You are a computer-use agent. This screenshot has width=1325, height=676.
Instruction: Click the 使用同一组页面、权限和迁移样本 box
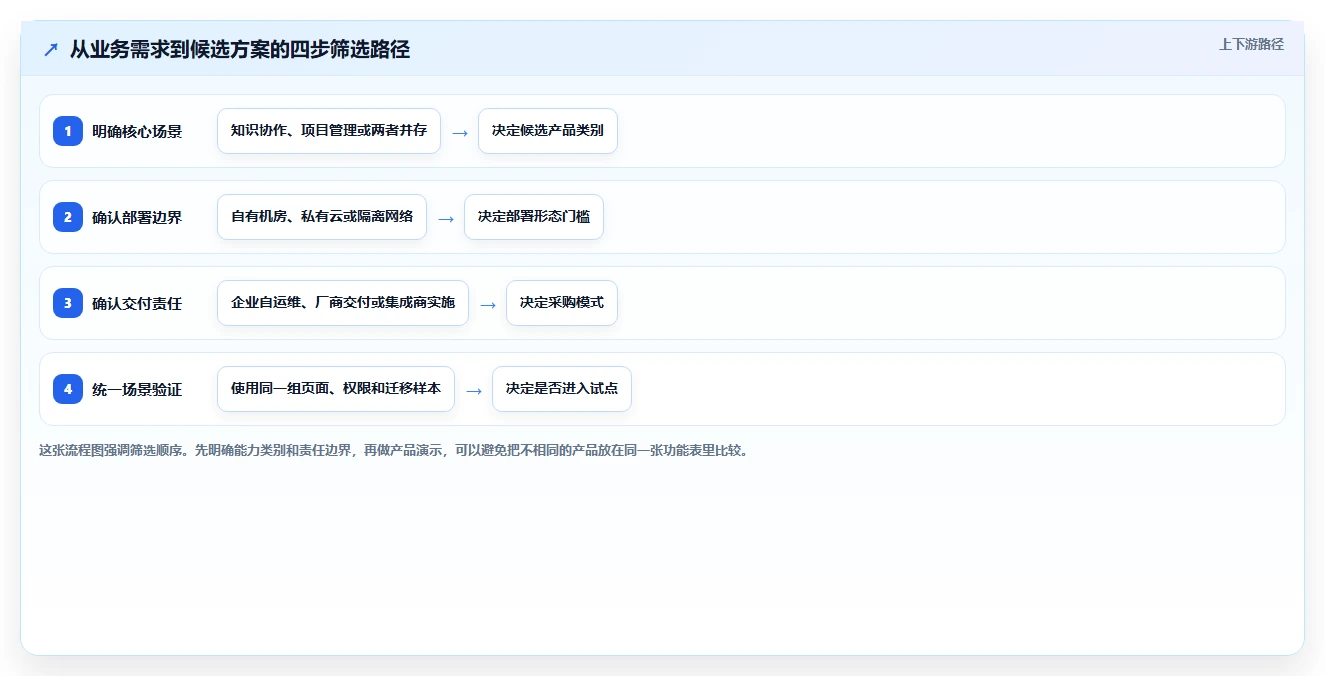[336, 389]
